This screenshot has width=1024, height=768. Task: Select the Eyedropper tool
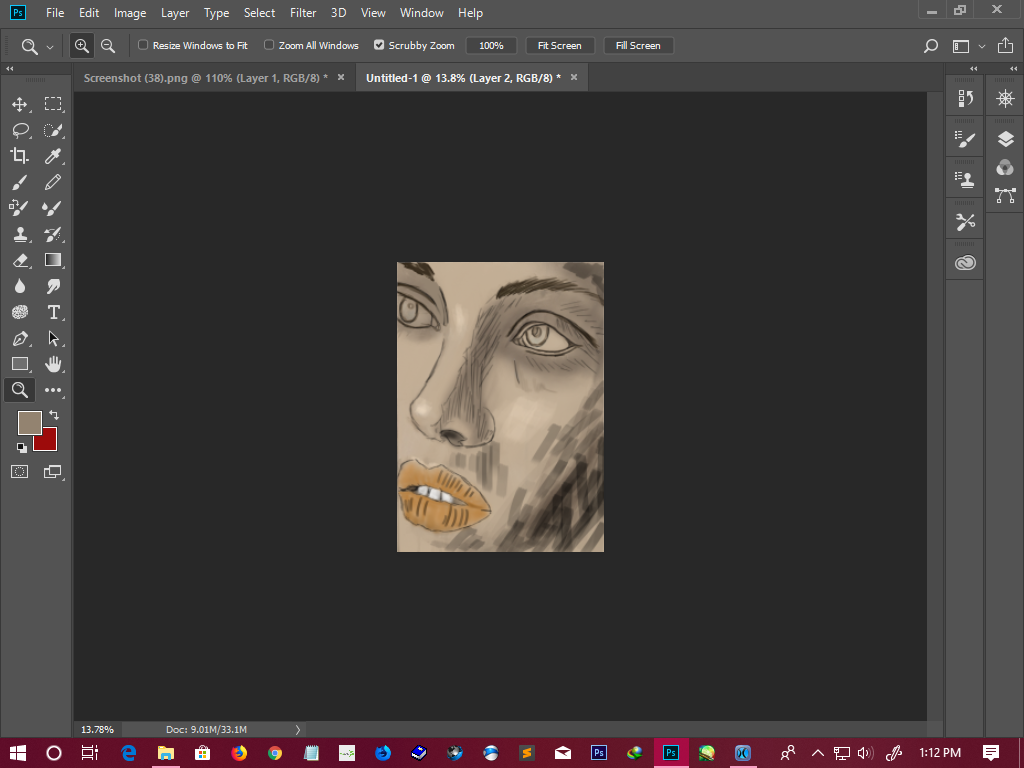click(53, 156)
